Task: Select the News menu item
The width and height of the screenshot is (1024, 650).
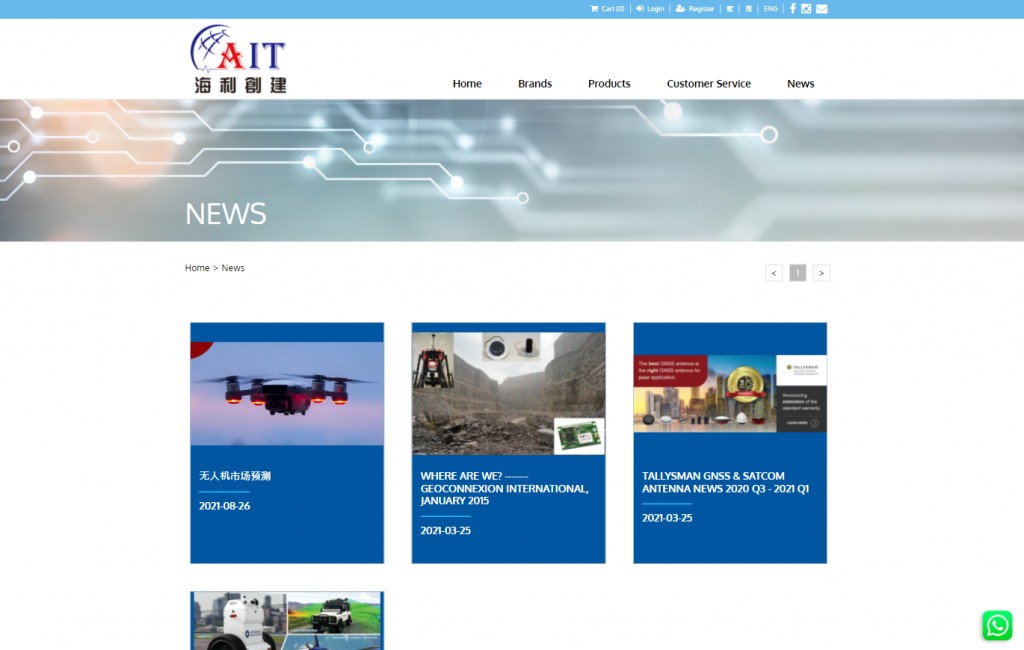Action: [x=800, y=84]
